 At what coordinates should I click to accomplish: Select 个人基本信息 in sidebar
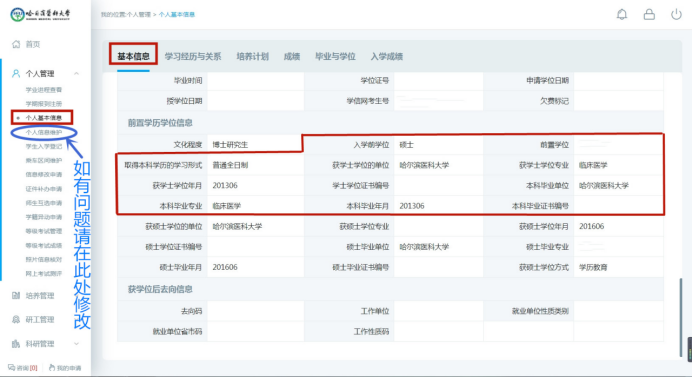(44, 118)
